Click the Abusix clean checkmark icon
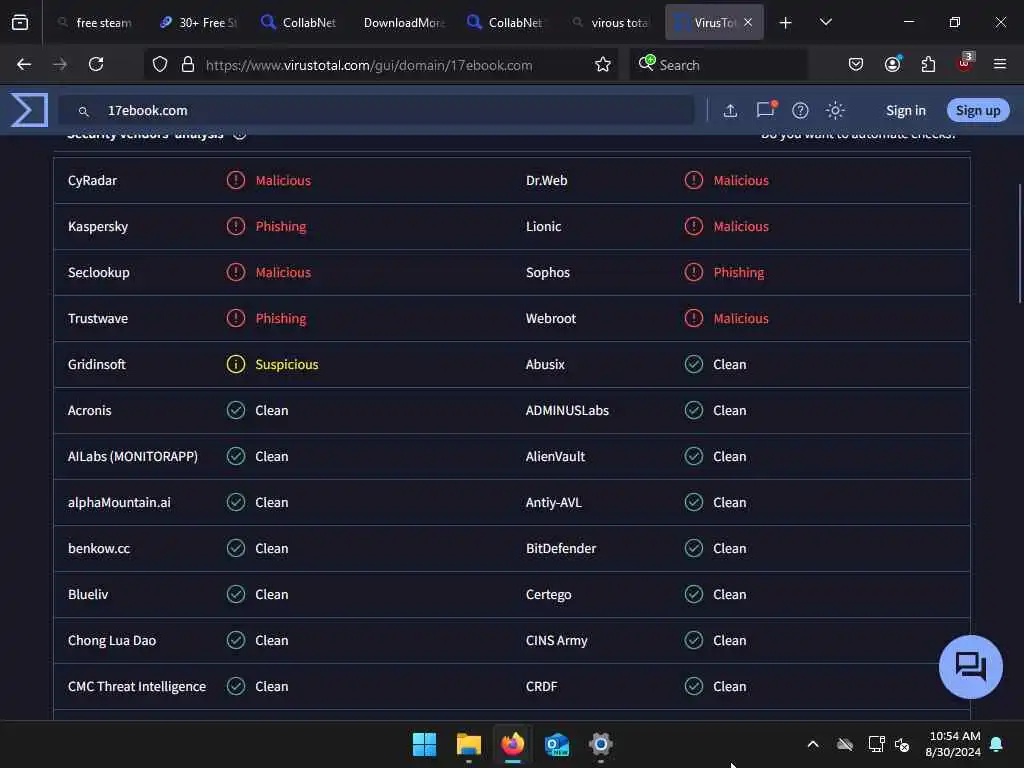This screenshot has width=1024, height=768. click(694, 364)
